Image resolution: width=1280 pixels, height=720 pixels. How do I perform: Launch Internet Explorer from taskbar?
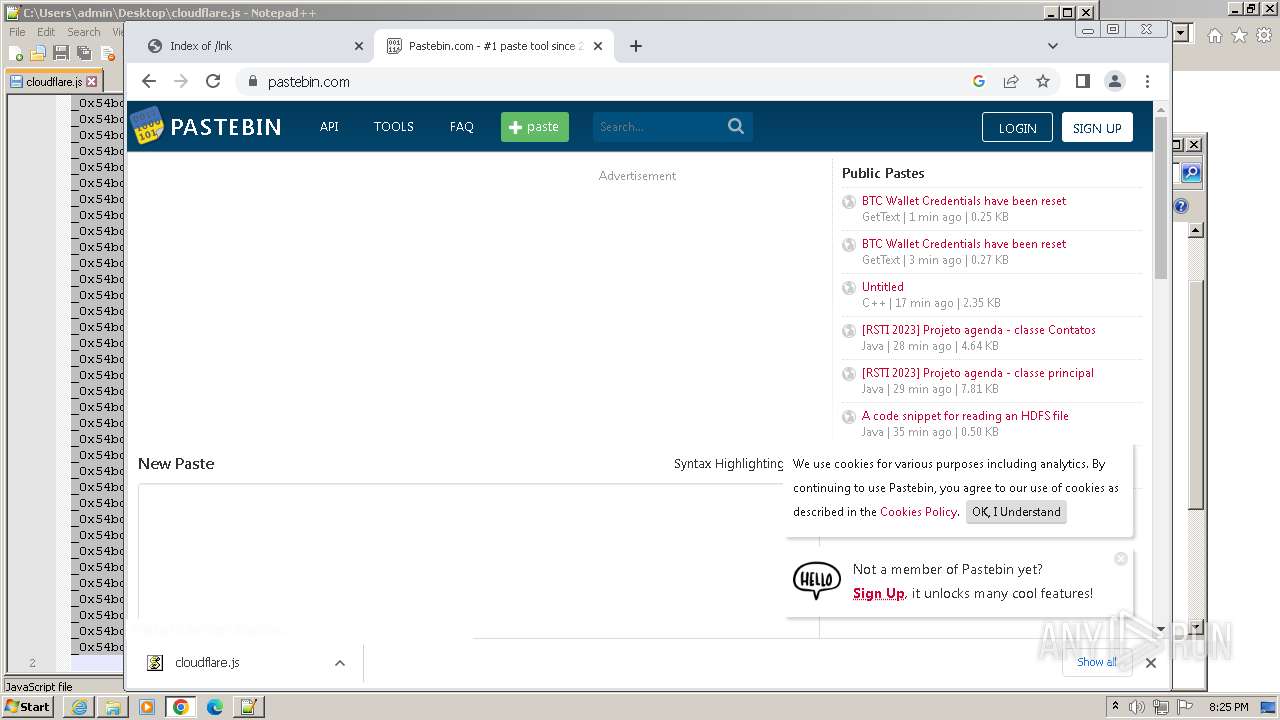pos(79,707)
